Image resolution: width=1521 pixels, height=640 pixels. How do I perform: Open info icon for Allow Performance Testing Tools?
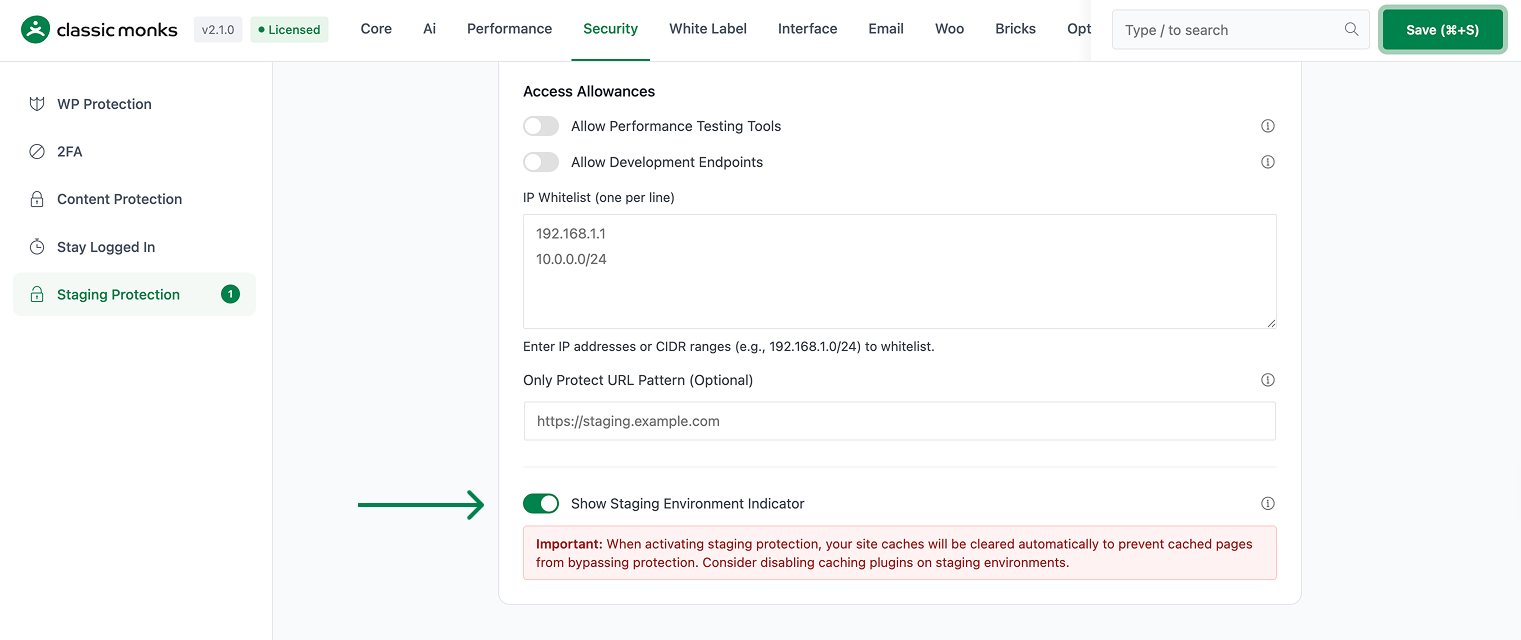(x=1268, y=126)
